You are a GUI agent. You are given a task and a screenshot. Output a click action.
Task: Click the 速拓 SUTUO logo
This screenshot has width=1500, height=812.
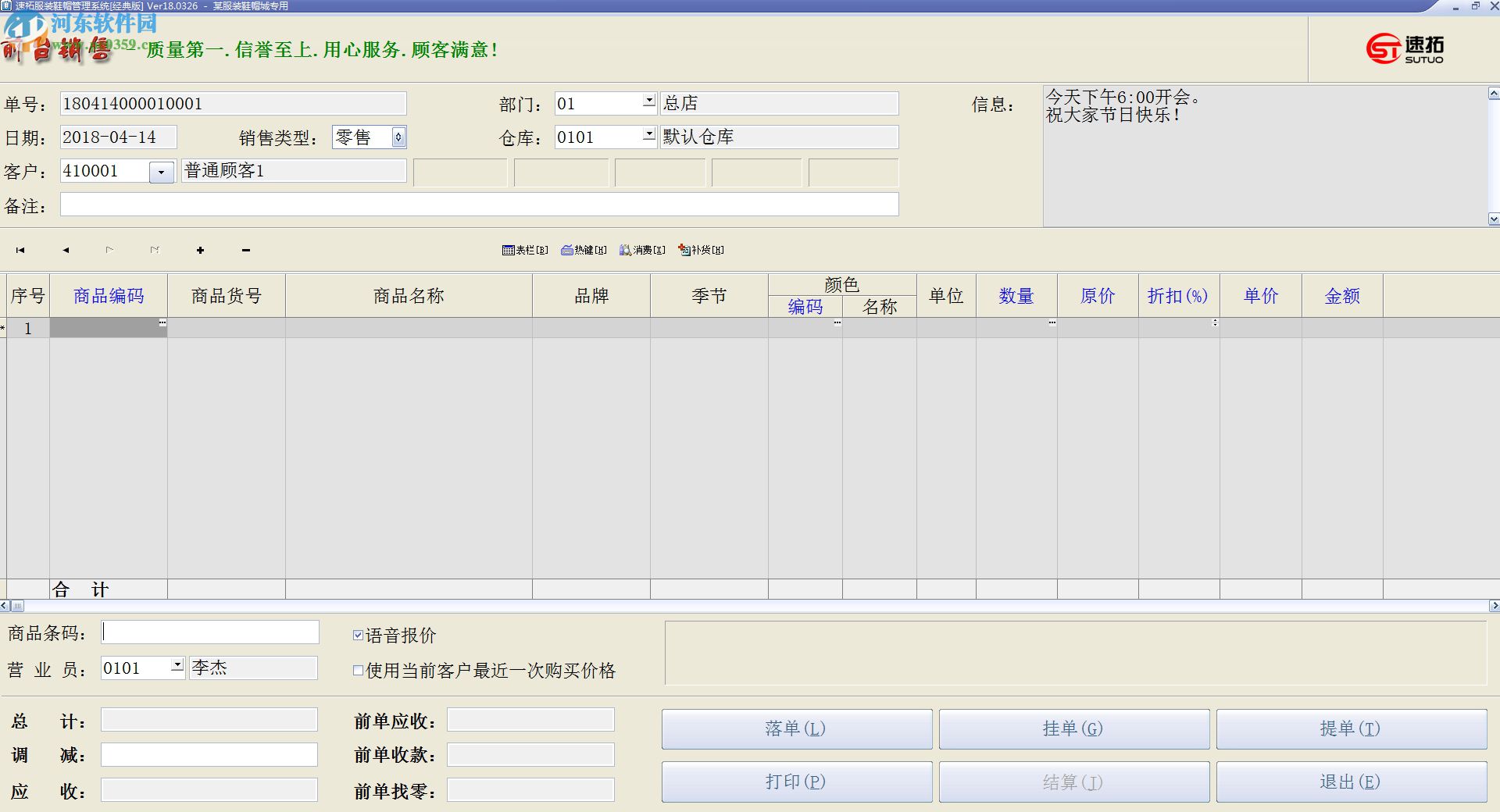click(x=1405, y=48)
